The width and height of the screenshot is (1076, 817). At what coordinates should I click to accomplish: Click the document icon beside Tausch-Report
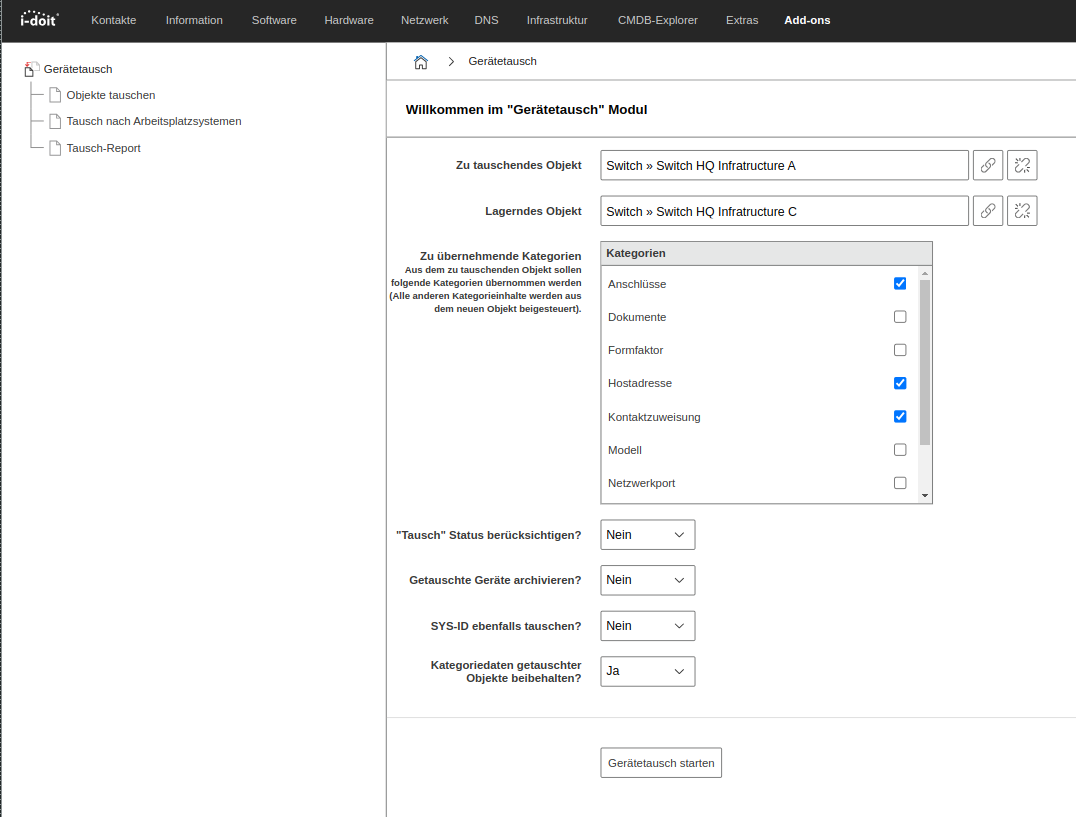click(x=55, y=148)
